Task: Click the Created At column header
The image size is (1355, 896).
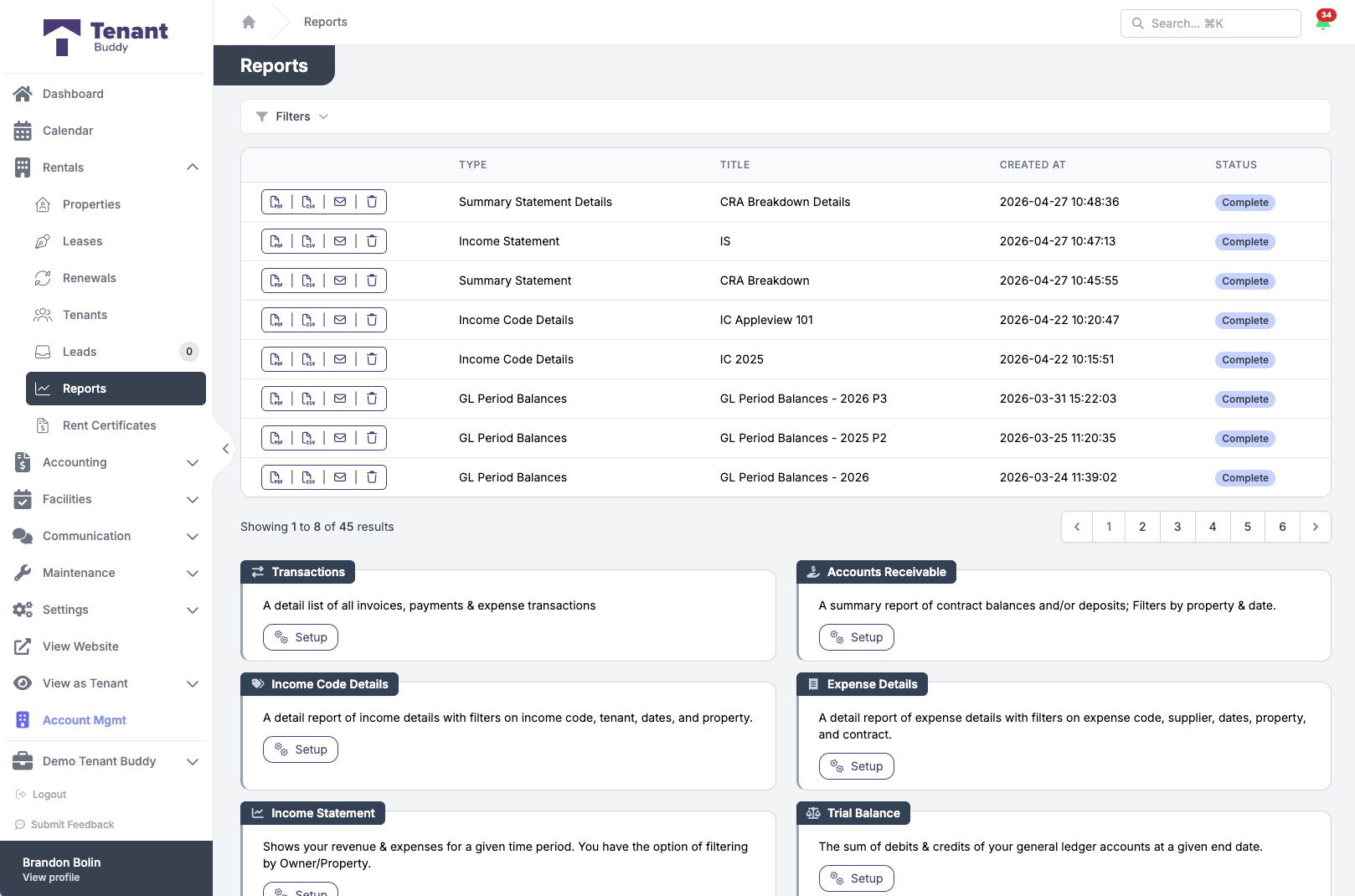Action: (x=1033, y=165)
